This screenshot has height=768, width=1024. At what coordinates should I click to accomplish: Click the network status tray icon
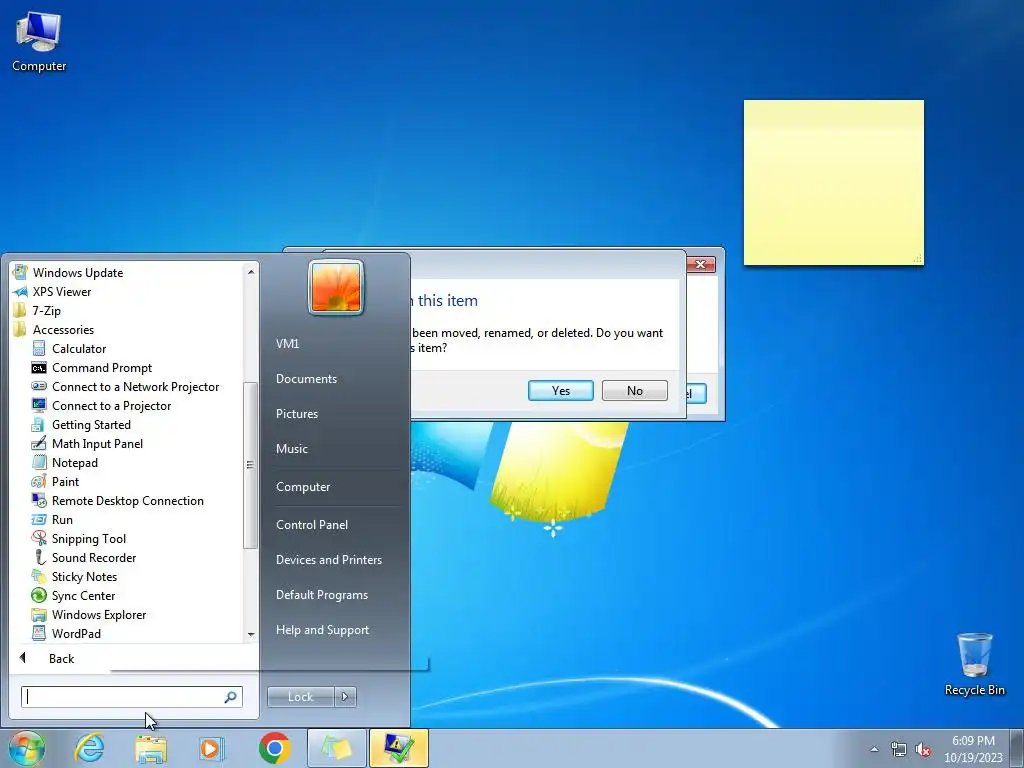[x=899, y=750]
